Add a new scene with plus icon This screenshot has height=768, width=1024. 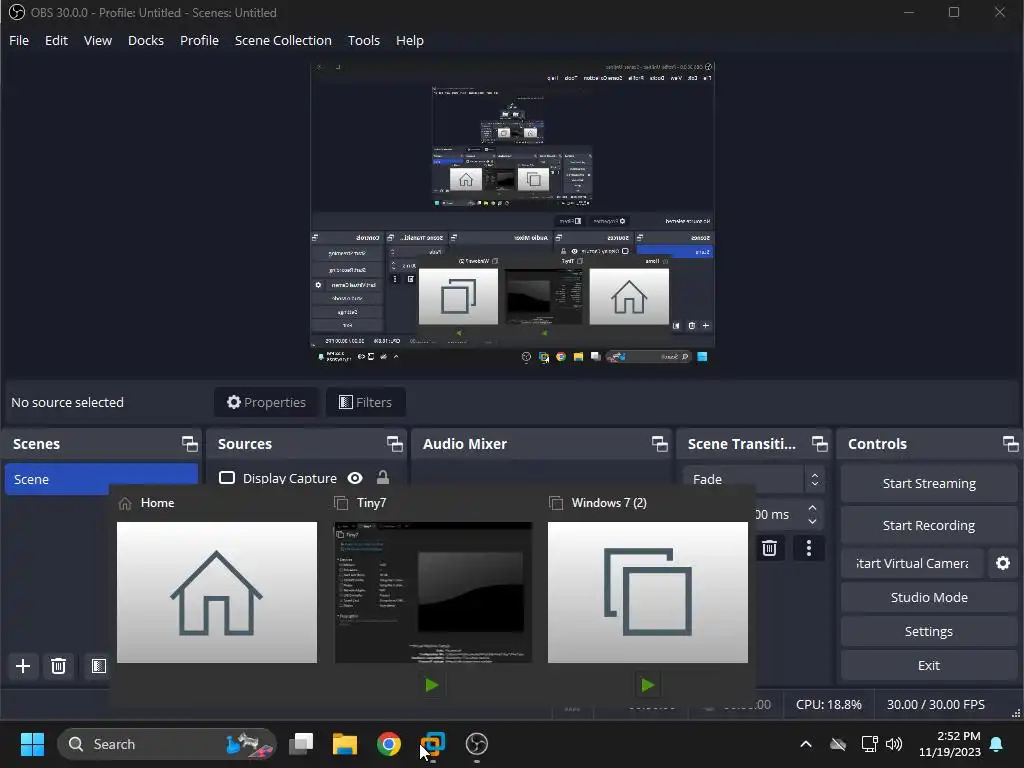click(x=23, y=666)
